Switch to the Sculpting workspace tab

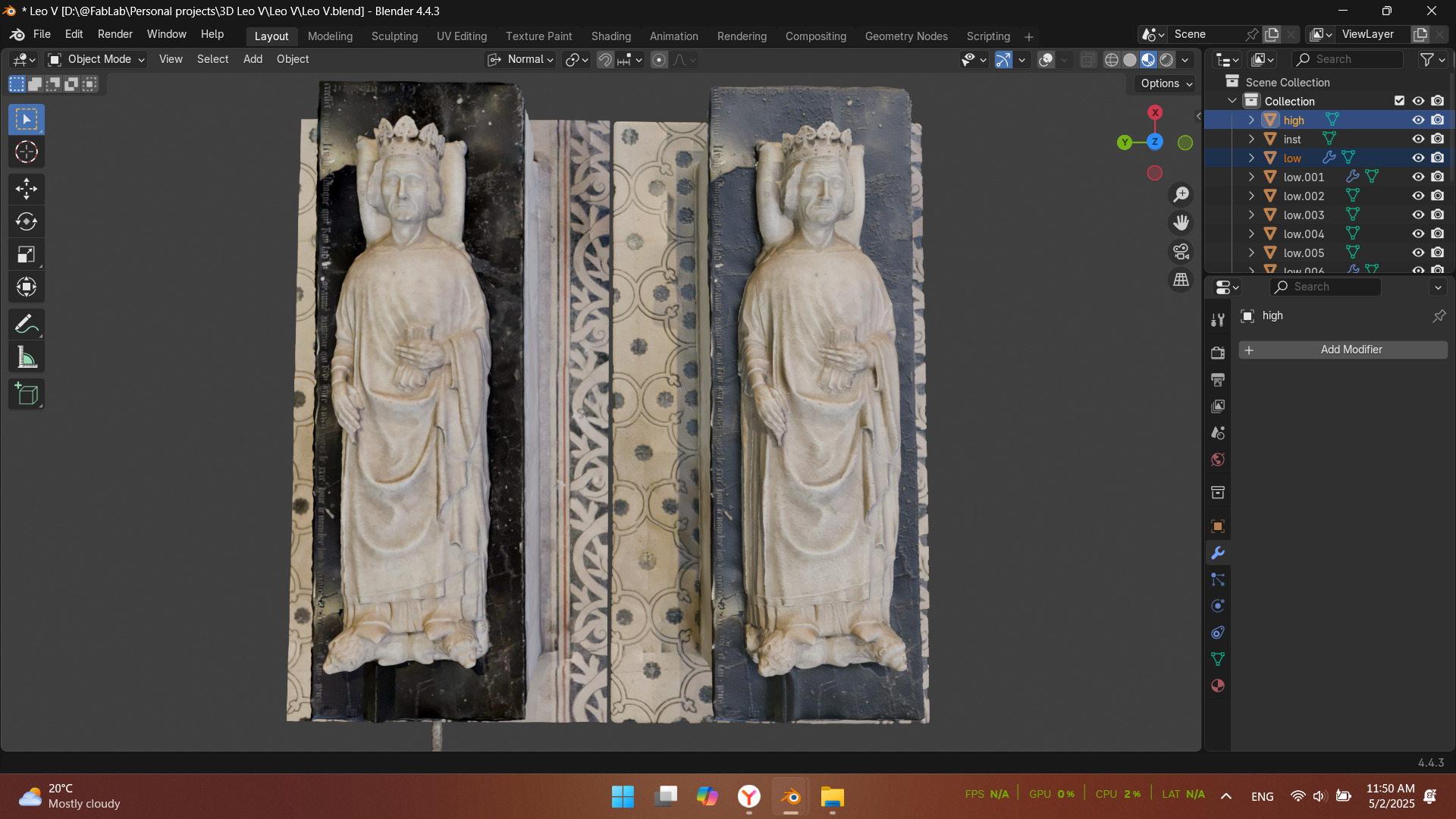coord(394,36)
